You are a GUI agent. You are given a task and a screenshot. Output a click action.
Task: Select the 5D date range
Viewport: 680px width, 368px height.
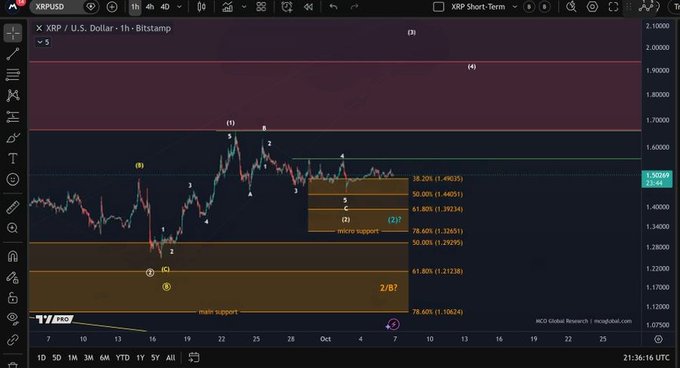pyautogui.click(x=57, y=358)
